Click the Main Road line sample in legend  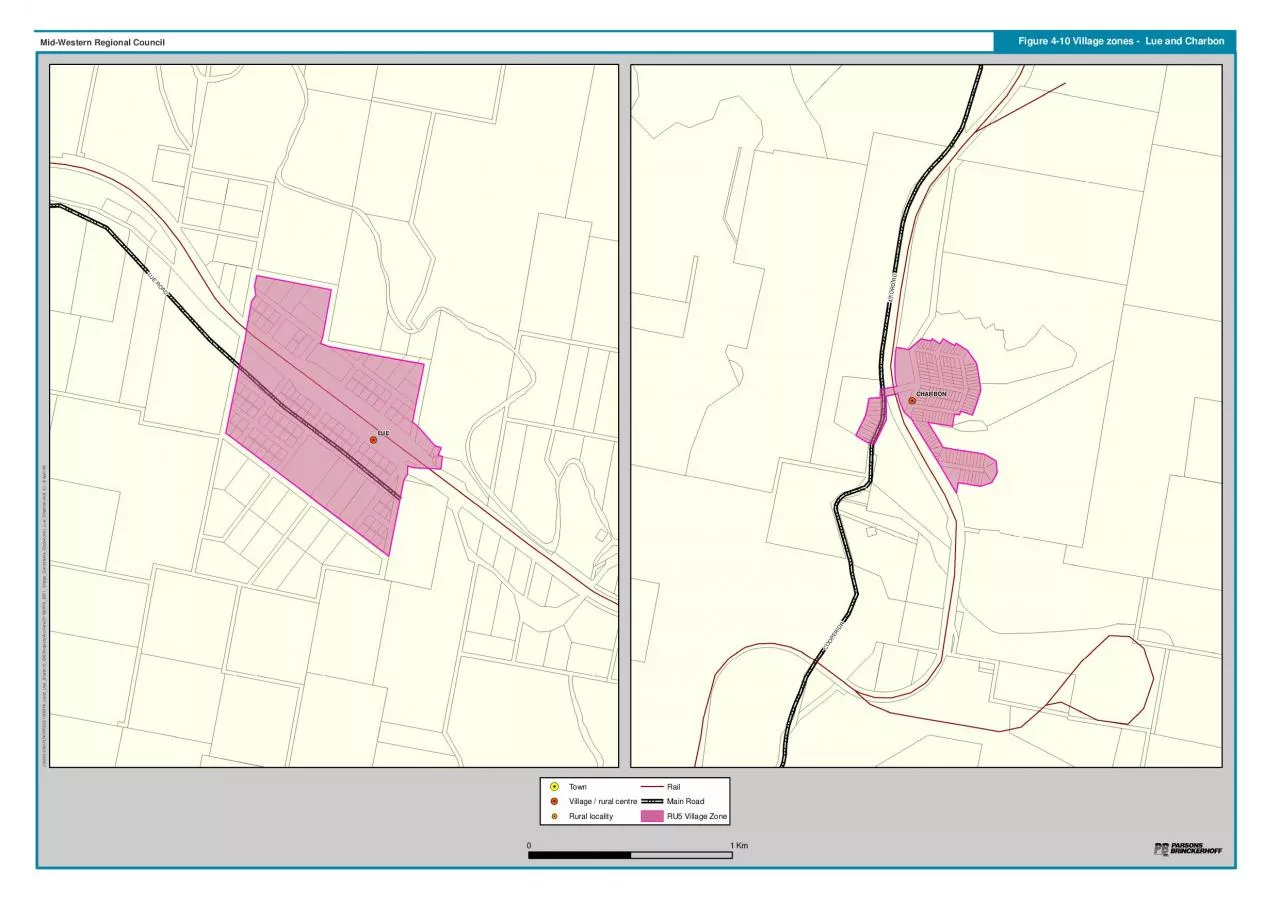click(x=652, y=802)
